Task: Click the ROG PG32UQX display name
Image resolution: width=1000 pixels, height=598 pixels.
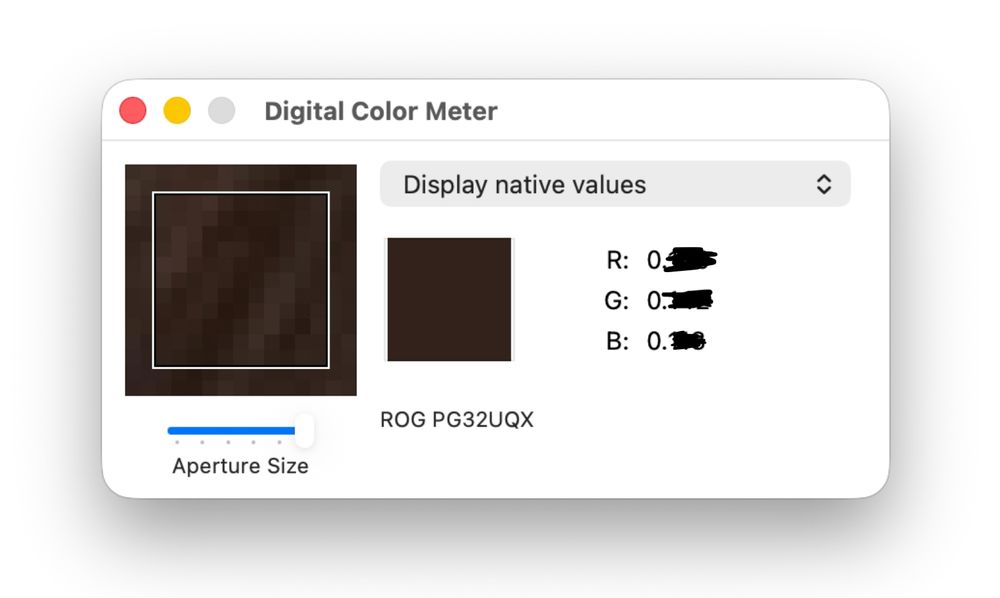Action: (x=457, y=419)
